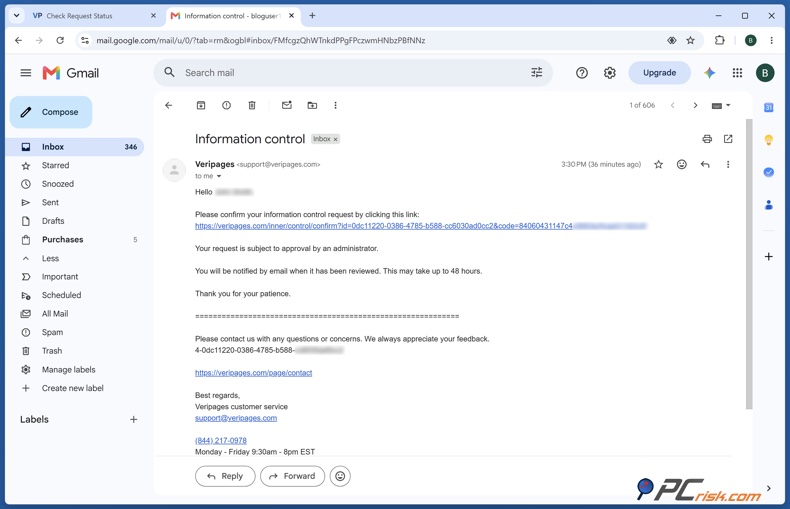The image size is (790, 509).
Task: Add emoji reaction beside message time
Action: pos(682,164)
